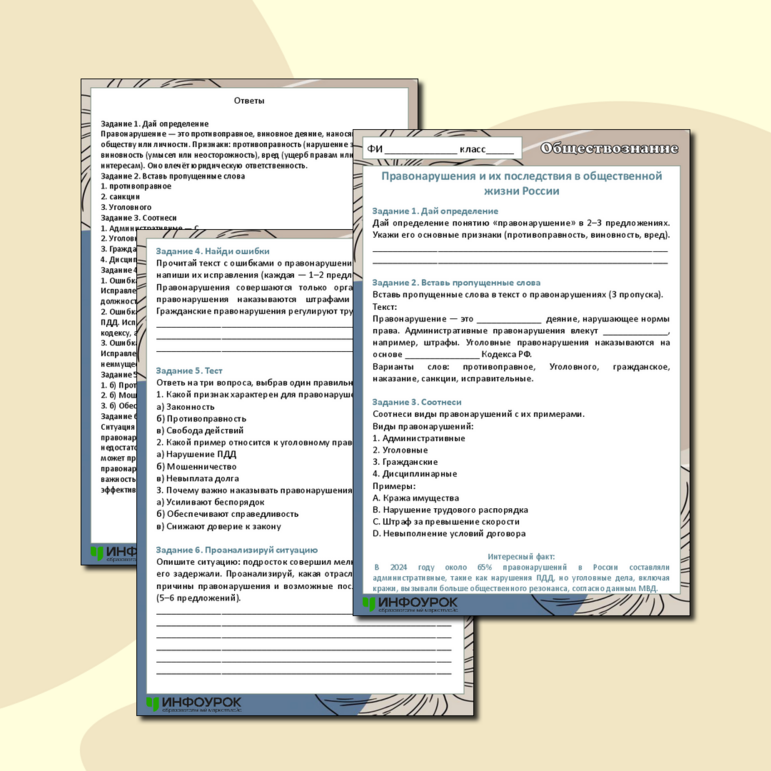This screenshot has height=771, width=771.
Task: Click the Задание 1. Дай определение heading
Action: point(435,211)
